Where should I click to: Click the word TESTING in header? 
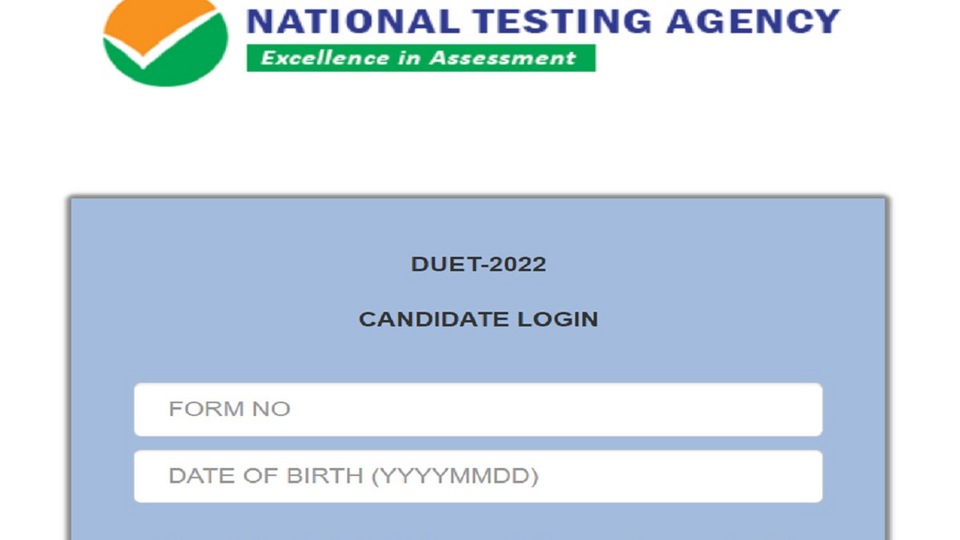pos(563,21)
